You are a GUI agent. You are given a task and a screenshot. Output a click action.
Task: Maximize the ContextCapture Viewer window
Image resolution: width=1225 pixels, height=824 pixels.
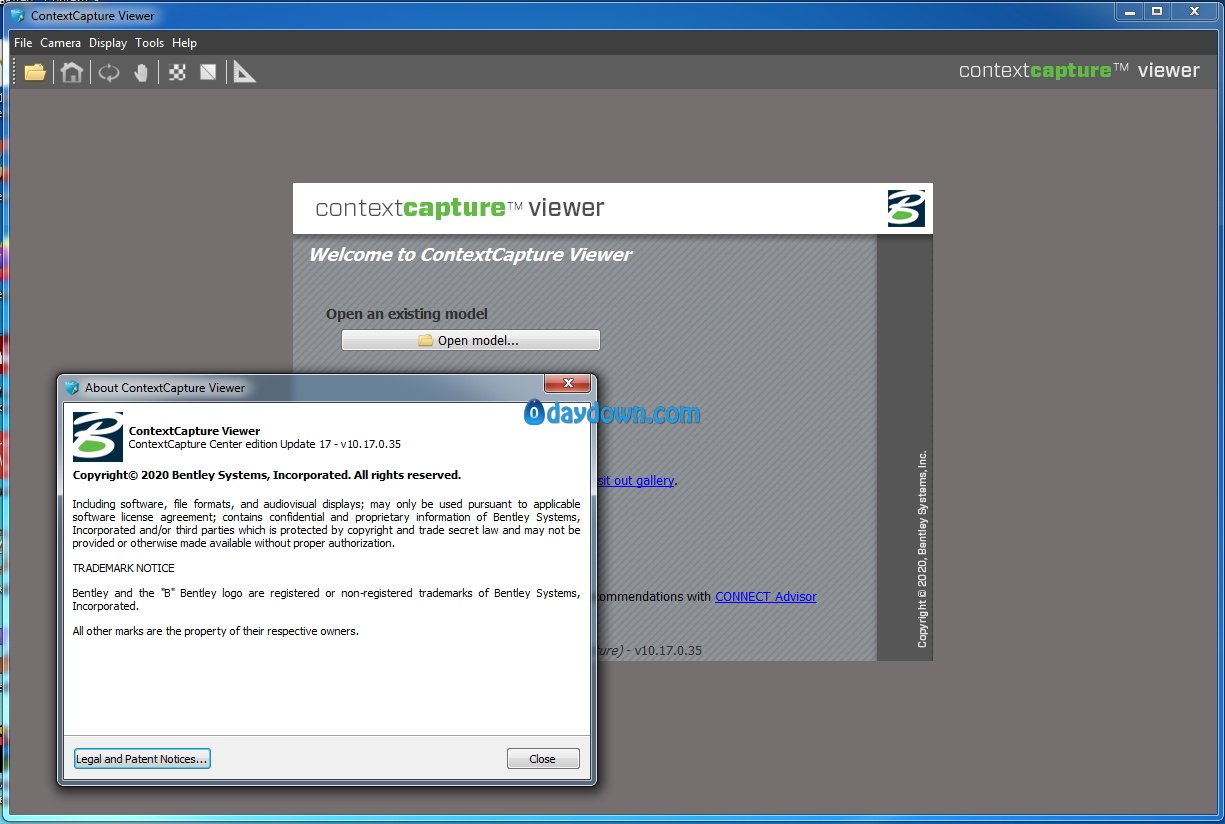coord(1156,11)
